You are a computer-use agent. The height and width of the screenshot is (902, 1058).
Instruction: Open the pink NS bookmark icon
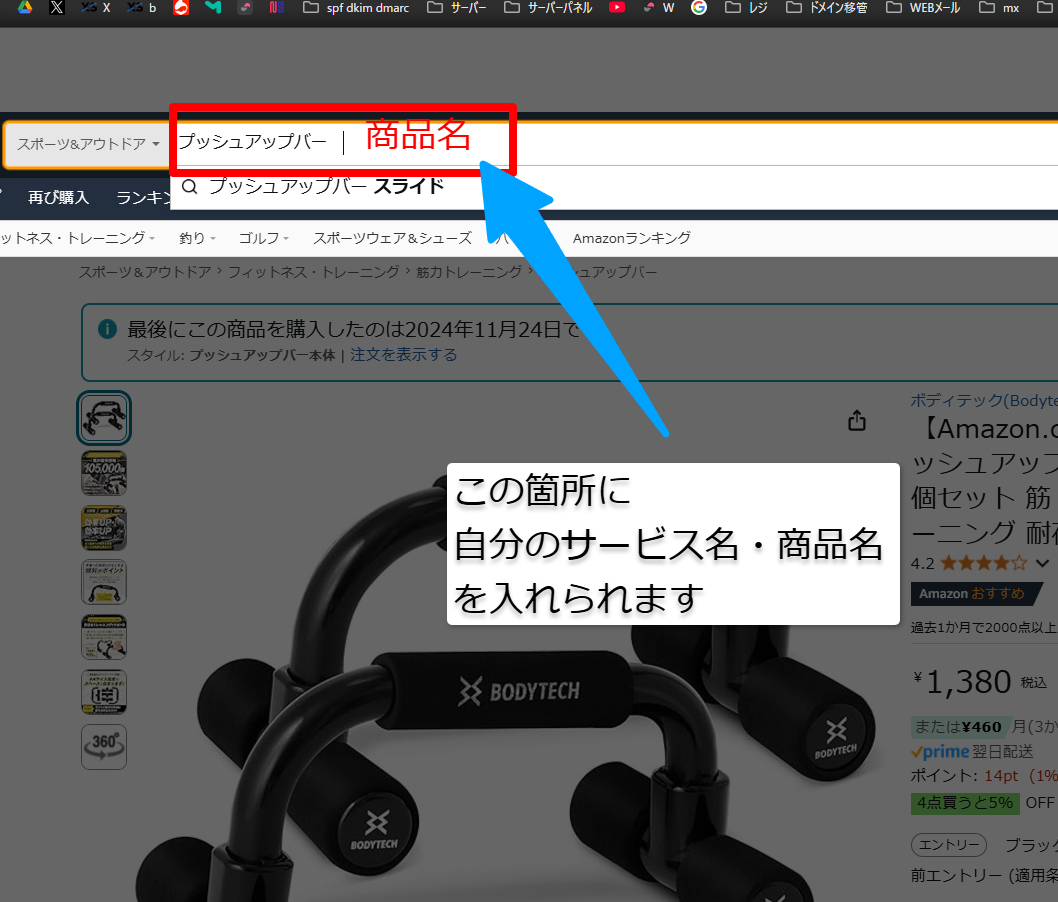[x=277, y=7]
